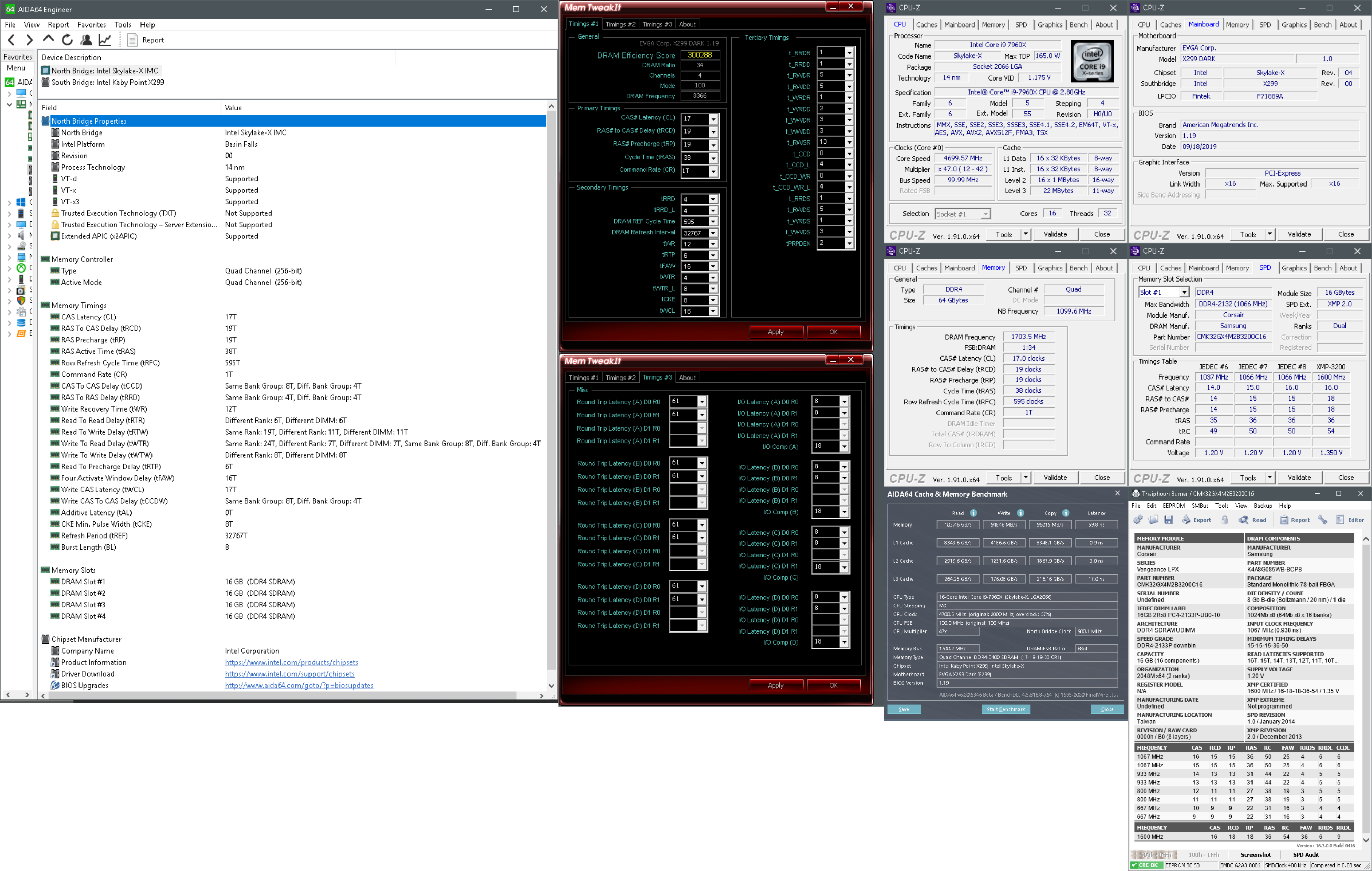Click the AIDA64 vertical scrollbar down arrow

point(551,686)
